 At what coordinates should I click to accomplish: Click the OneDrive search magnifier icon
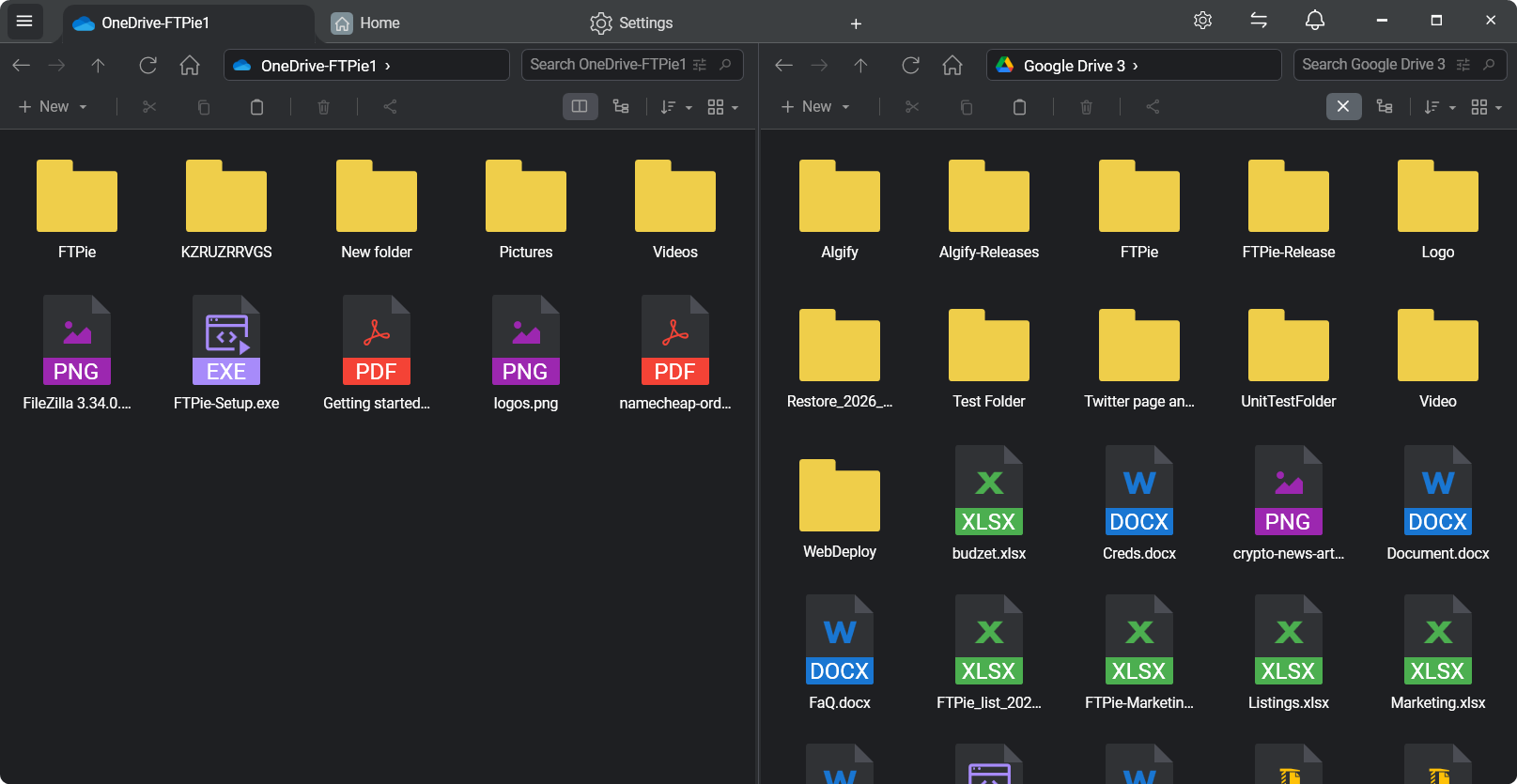pyautogui.click(x=725, y=65)
